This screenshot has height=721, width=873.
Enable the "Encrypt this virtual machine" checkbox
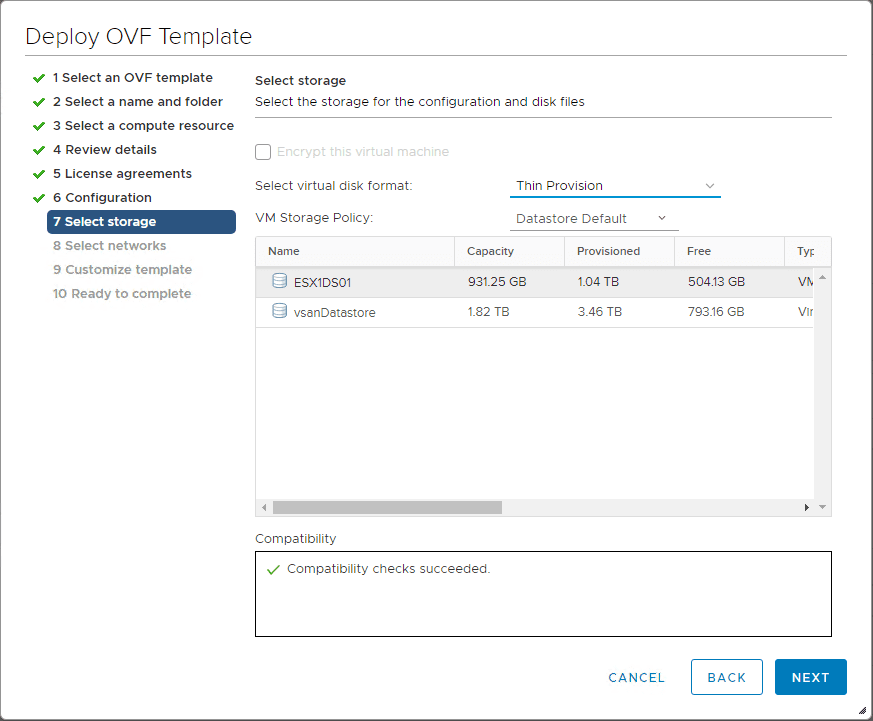point(263,152)
